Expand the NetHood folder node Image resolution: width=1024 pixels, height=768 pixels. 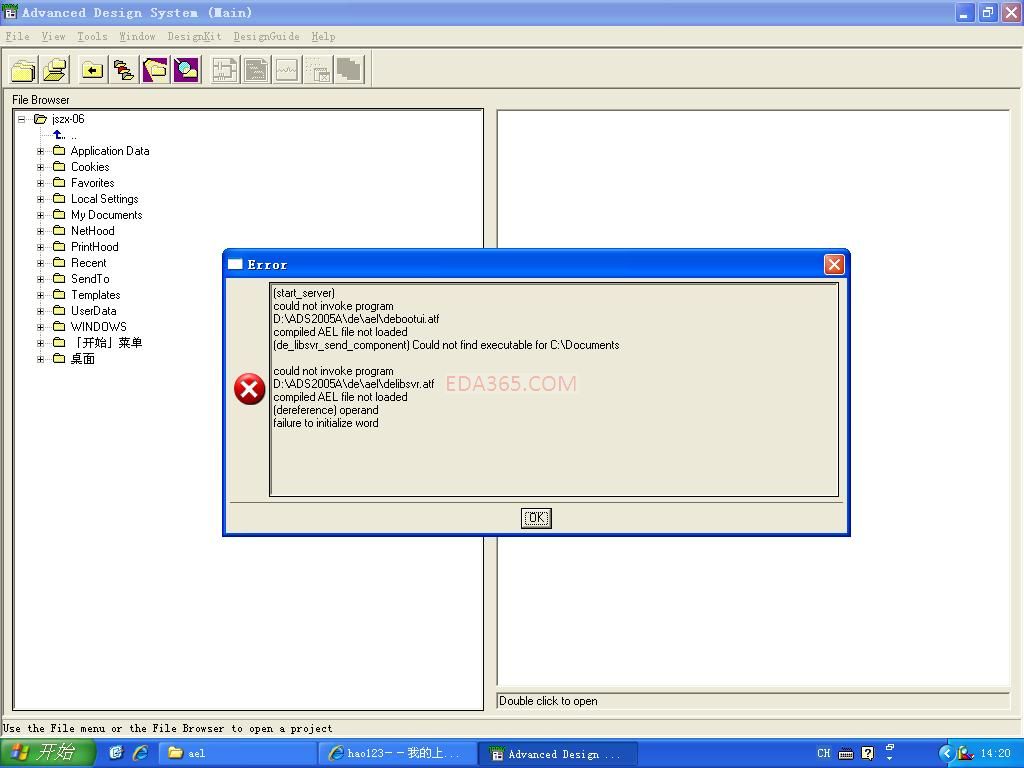pyautogui.click(x=40, y=231)
